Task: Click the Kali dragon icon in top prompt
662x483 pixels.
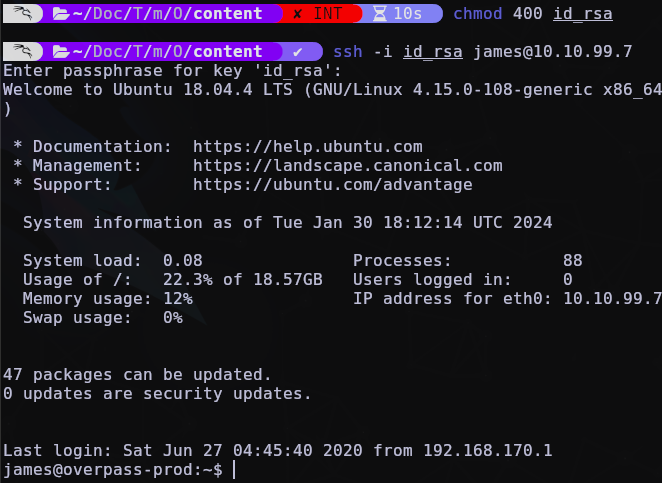Action: [x=22, y=13]
